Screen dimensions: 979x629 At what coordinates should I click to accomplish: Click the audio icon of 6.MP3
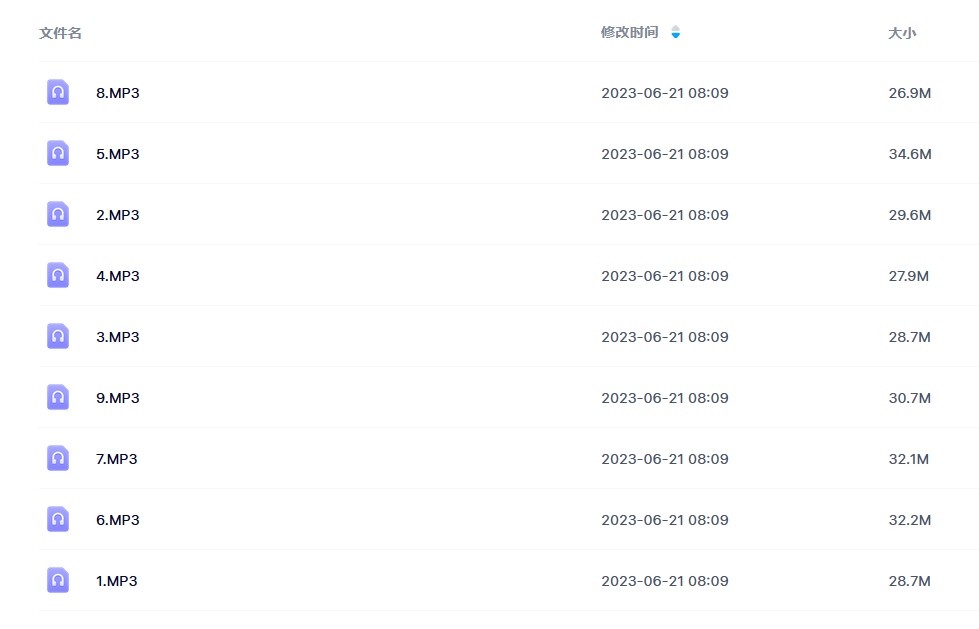58,519
